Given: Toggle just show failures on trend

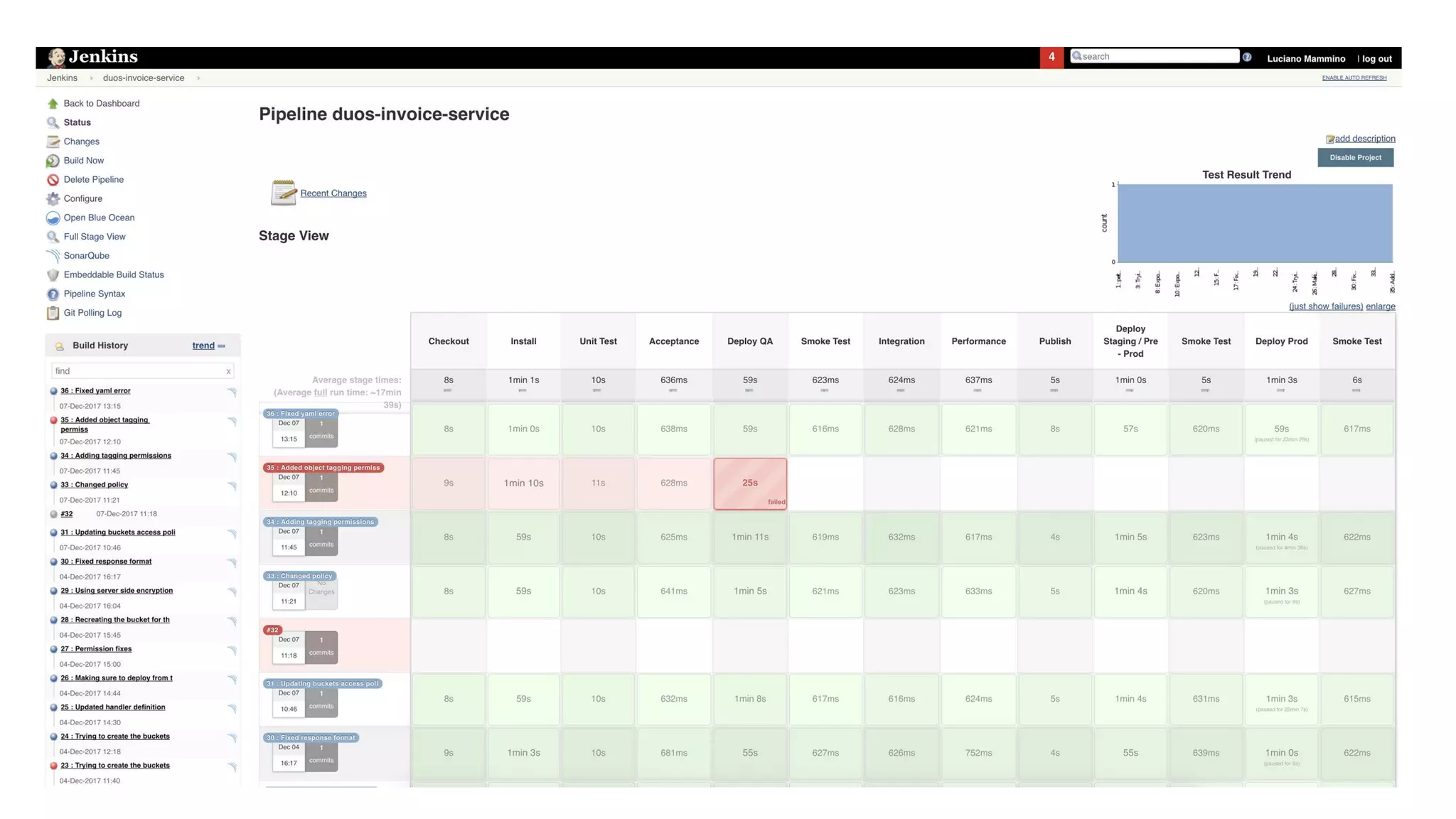Looking at the screenshot, I should tap(1325, 306).
